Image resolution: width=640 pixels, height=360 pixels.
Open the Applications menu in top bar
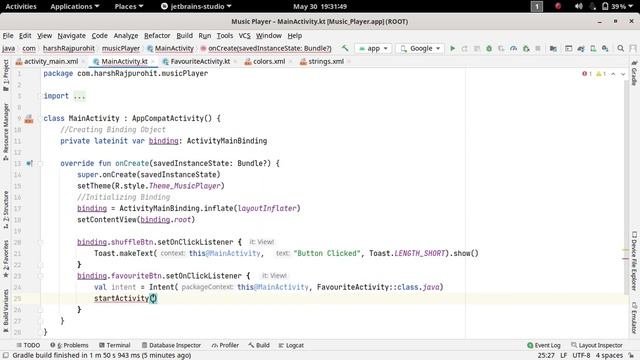[75, 6]
